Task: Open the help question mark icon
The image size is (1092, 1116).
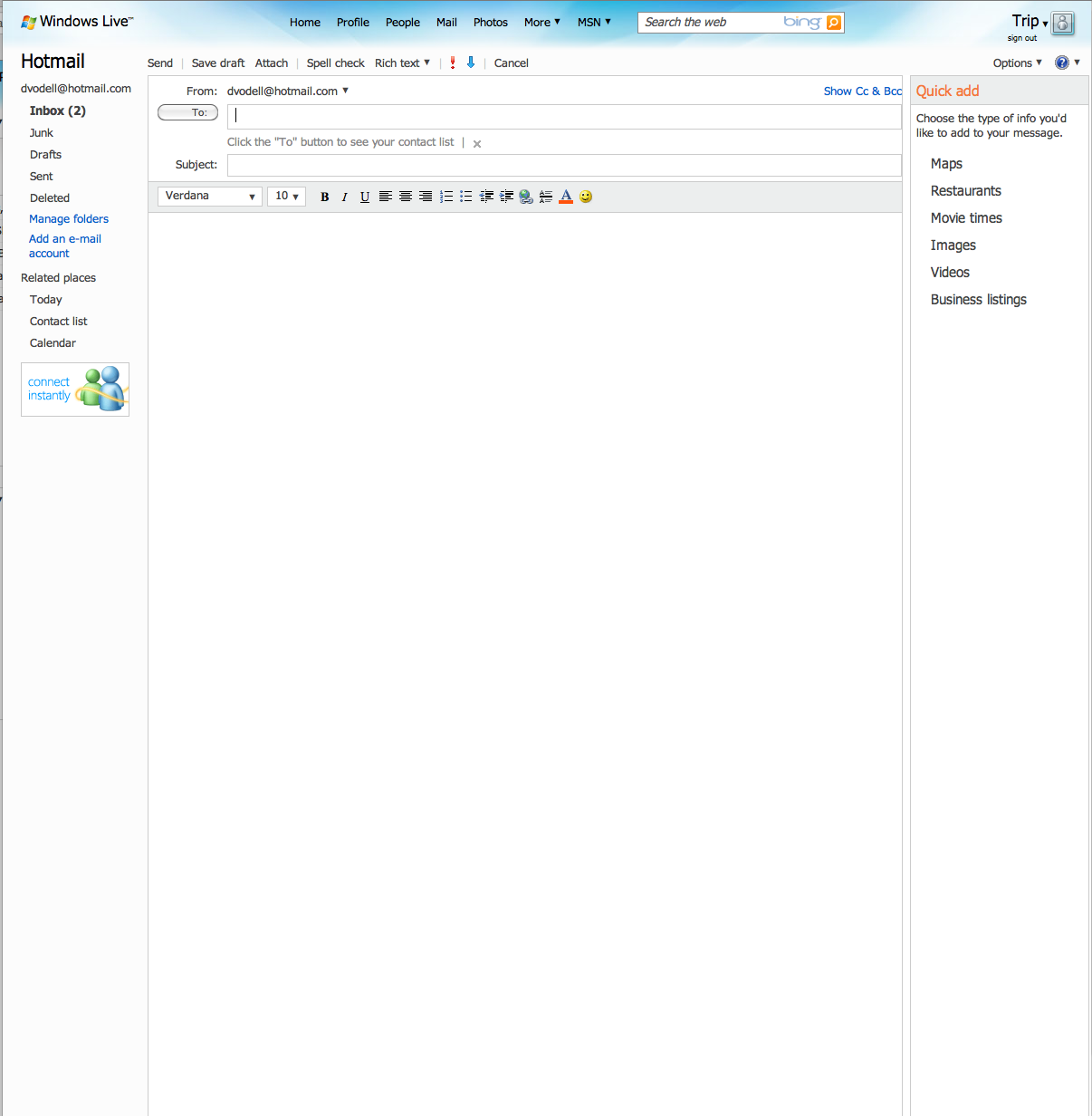Action: pos(1062,63)
